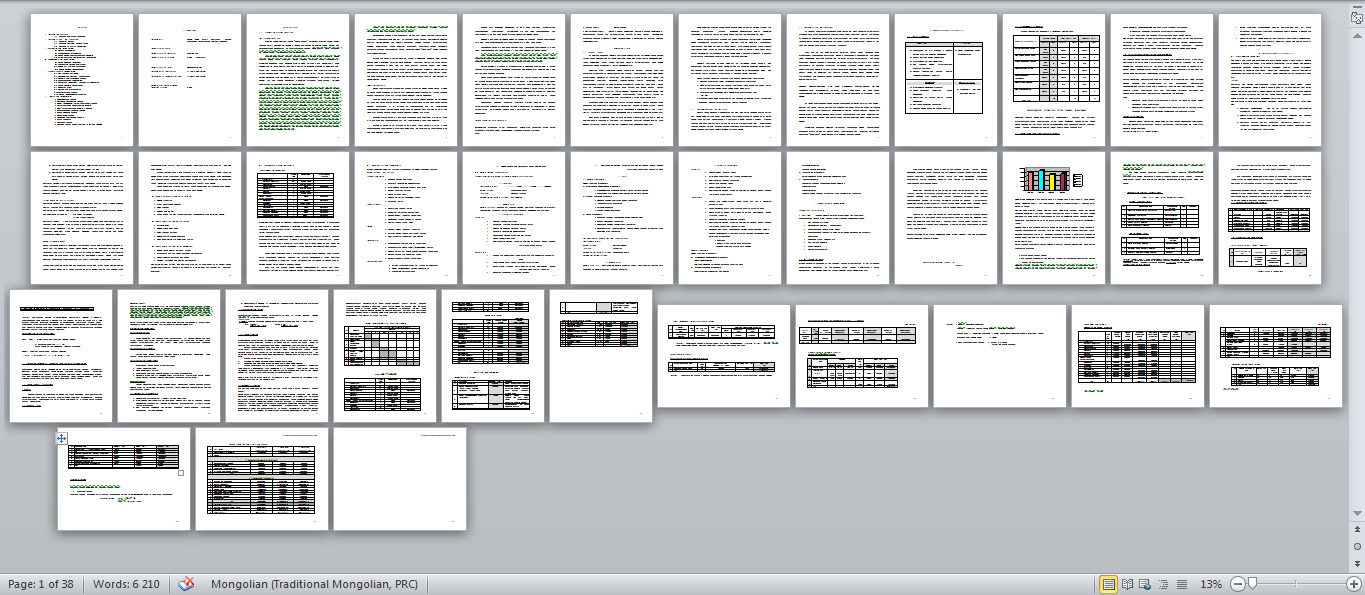The height and width of the screenshot is (595, 1365).
Task: Click the proofing errors book icon
Action: pyautogui.click(x=186, y=584)
